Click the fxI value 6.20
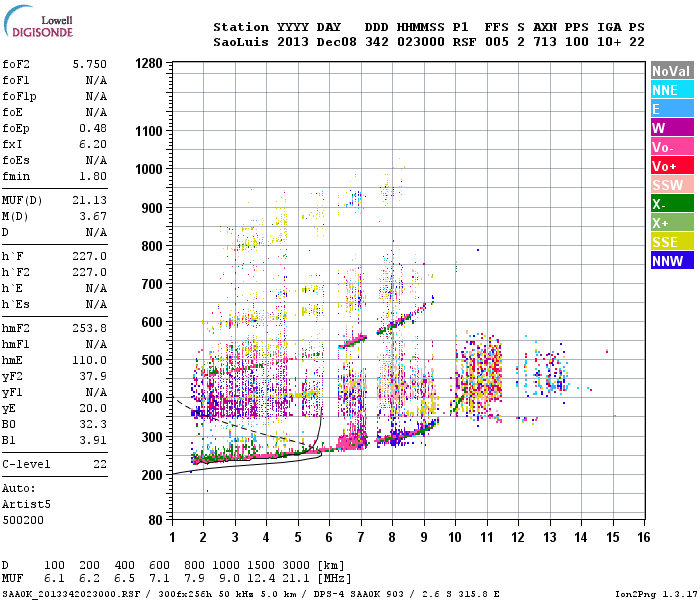The image size is (700, 600). pyautogui.click(x=93, y=144)
